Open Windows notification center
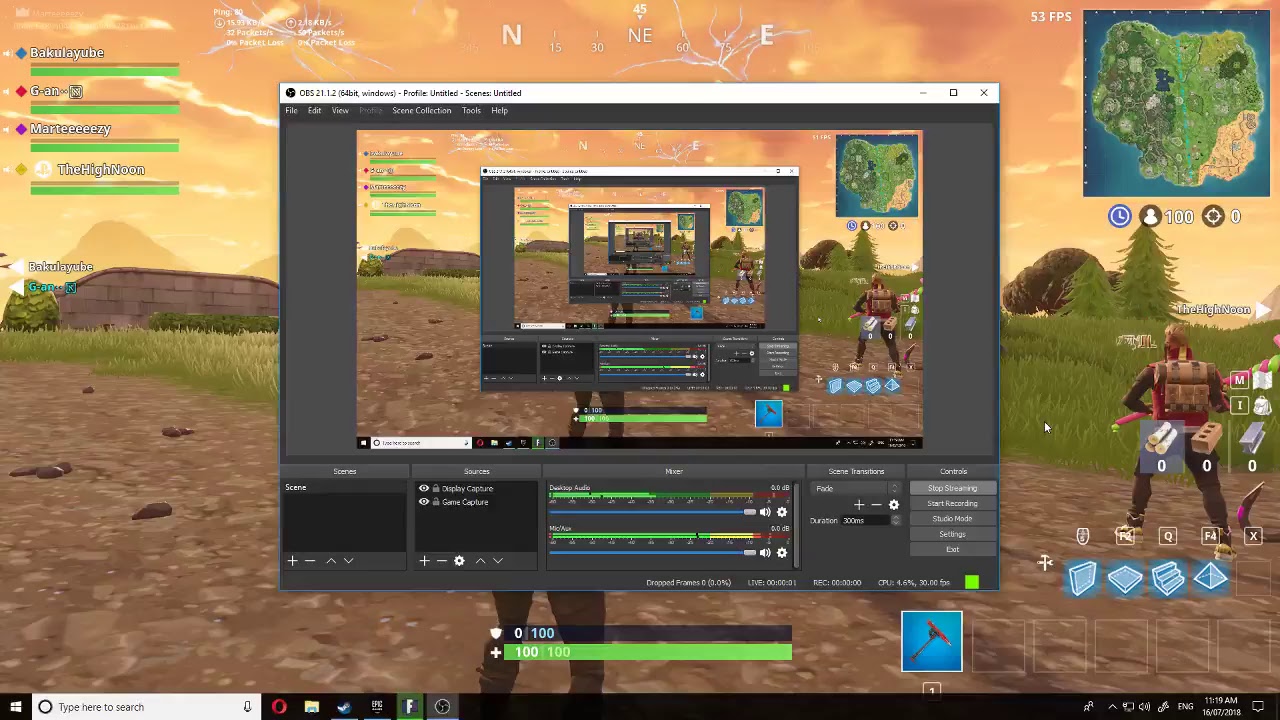 coord(1260,707)
